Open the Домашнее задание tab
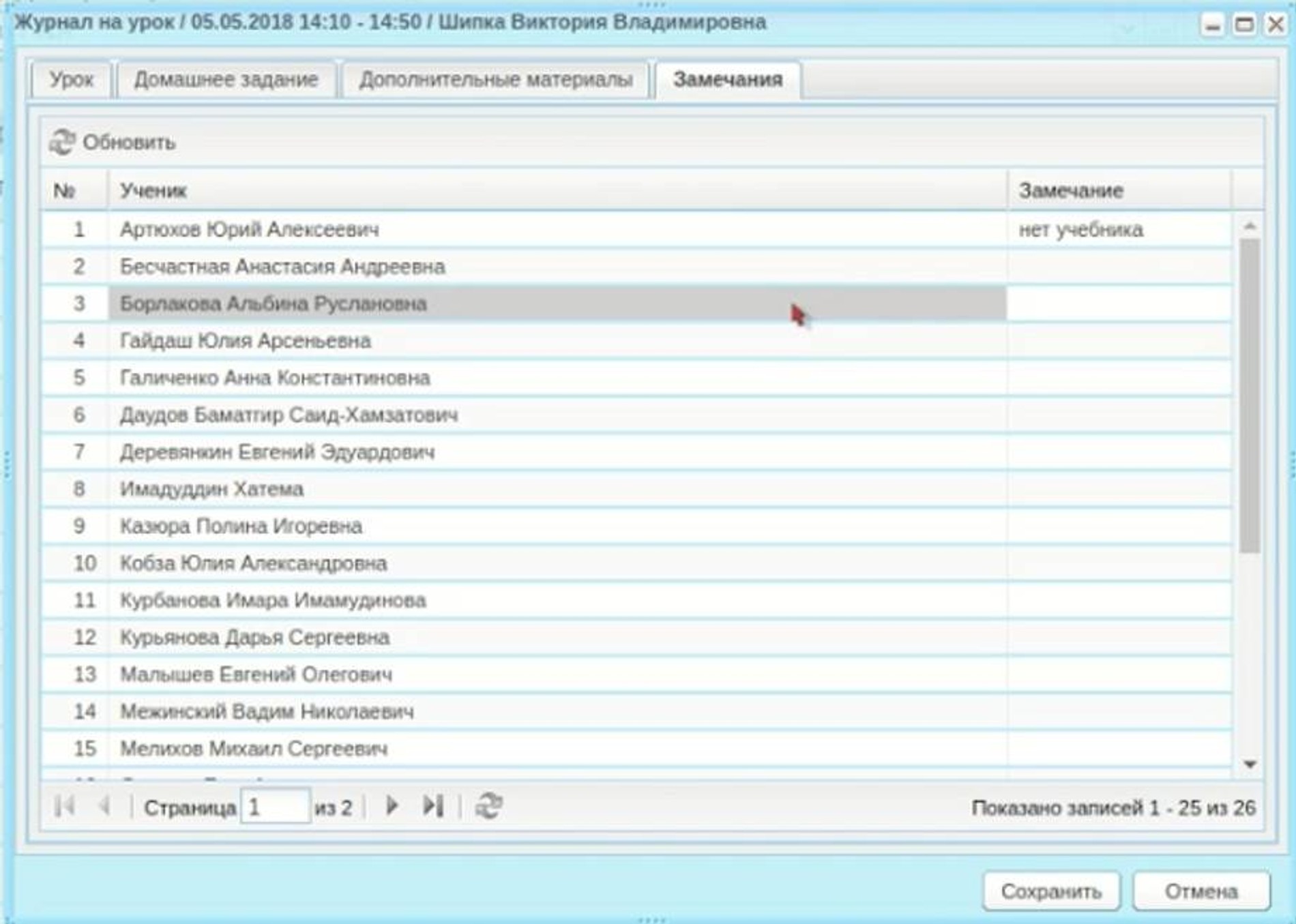This screenshot has width=1296, height=924. coord(226,80)
